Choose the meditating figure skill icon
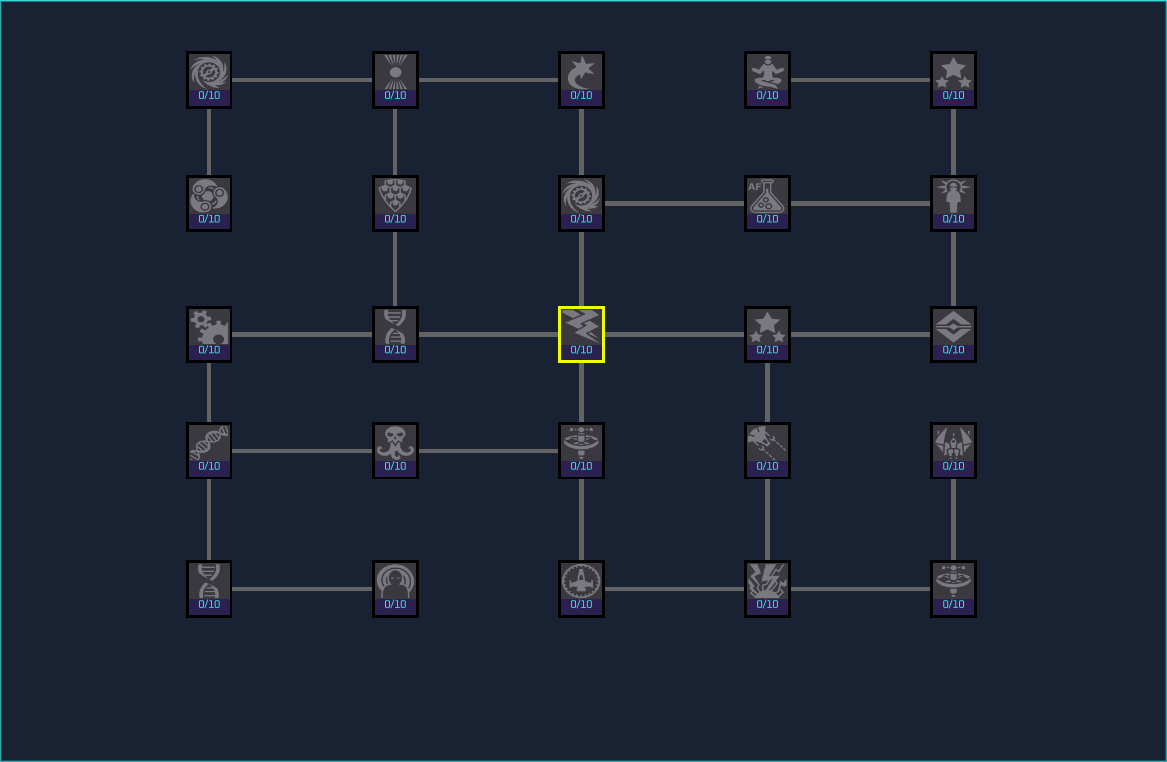This screenshot has height=762, width=1167. 767,80
